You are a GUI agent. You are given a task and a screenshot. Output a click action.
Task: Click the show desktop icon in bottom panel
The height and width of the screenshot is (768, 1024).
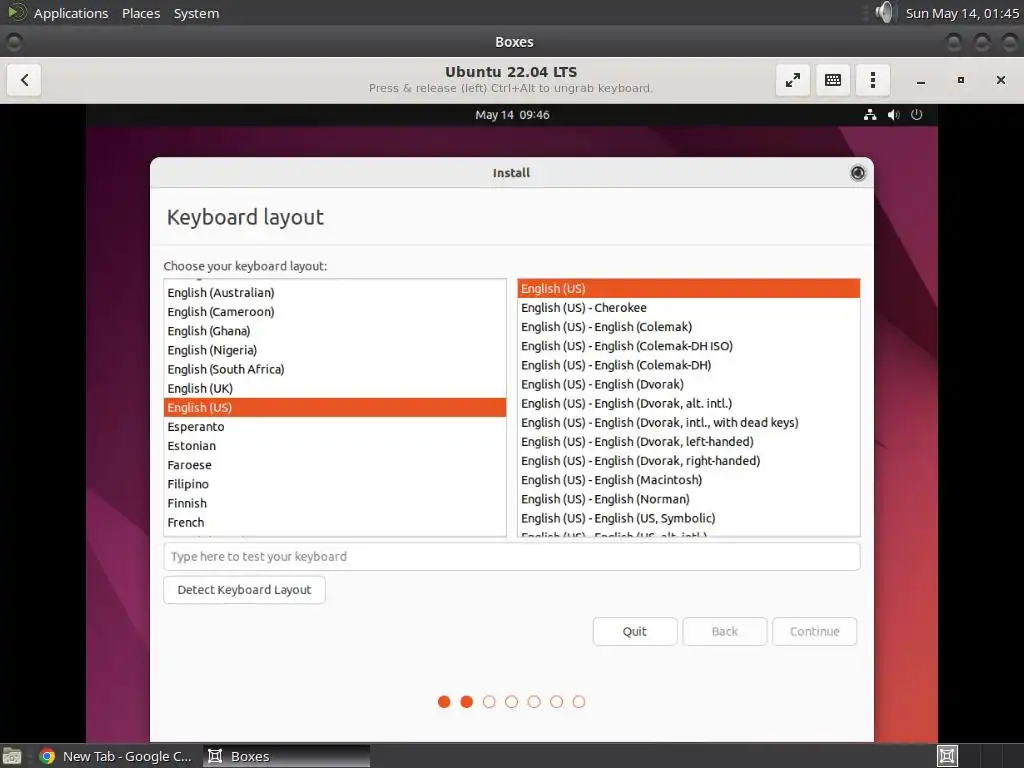(x=12, y=756)
